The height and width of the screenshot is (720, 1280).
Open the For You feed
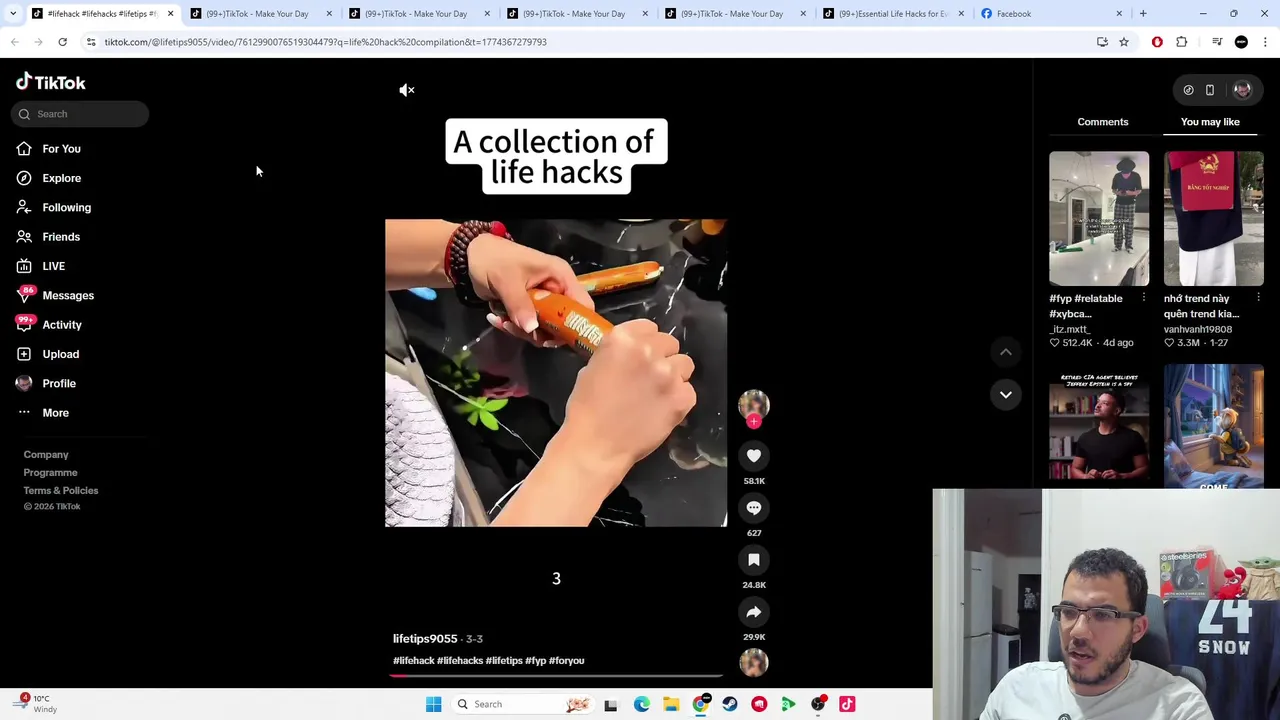point(61,149)
